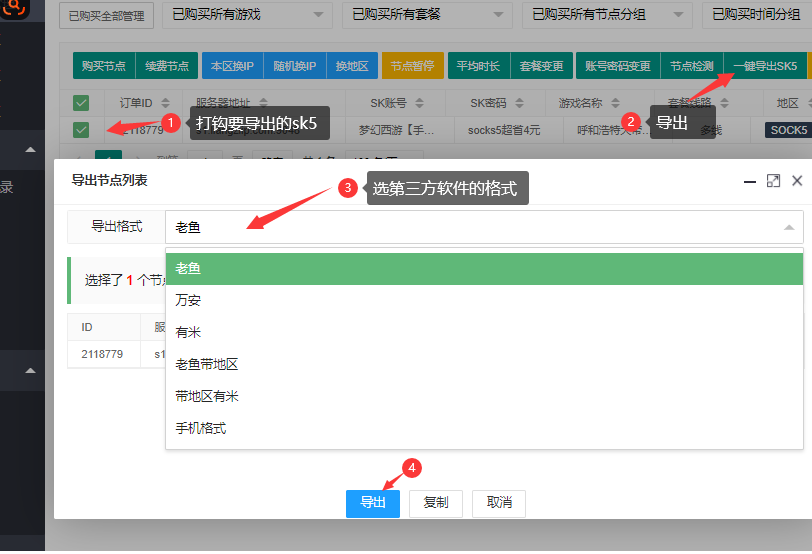Image resolution: width=812 pixels, height=554 pixels.
Task: Select 带地区有米 option in format list
Action: pos(484,397)
